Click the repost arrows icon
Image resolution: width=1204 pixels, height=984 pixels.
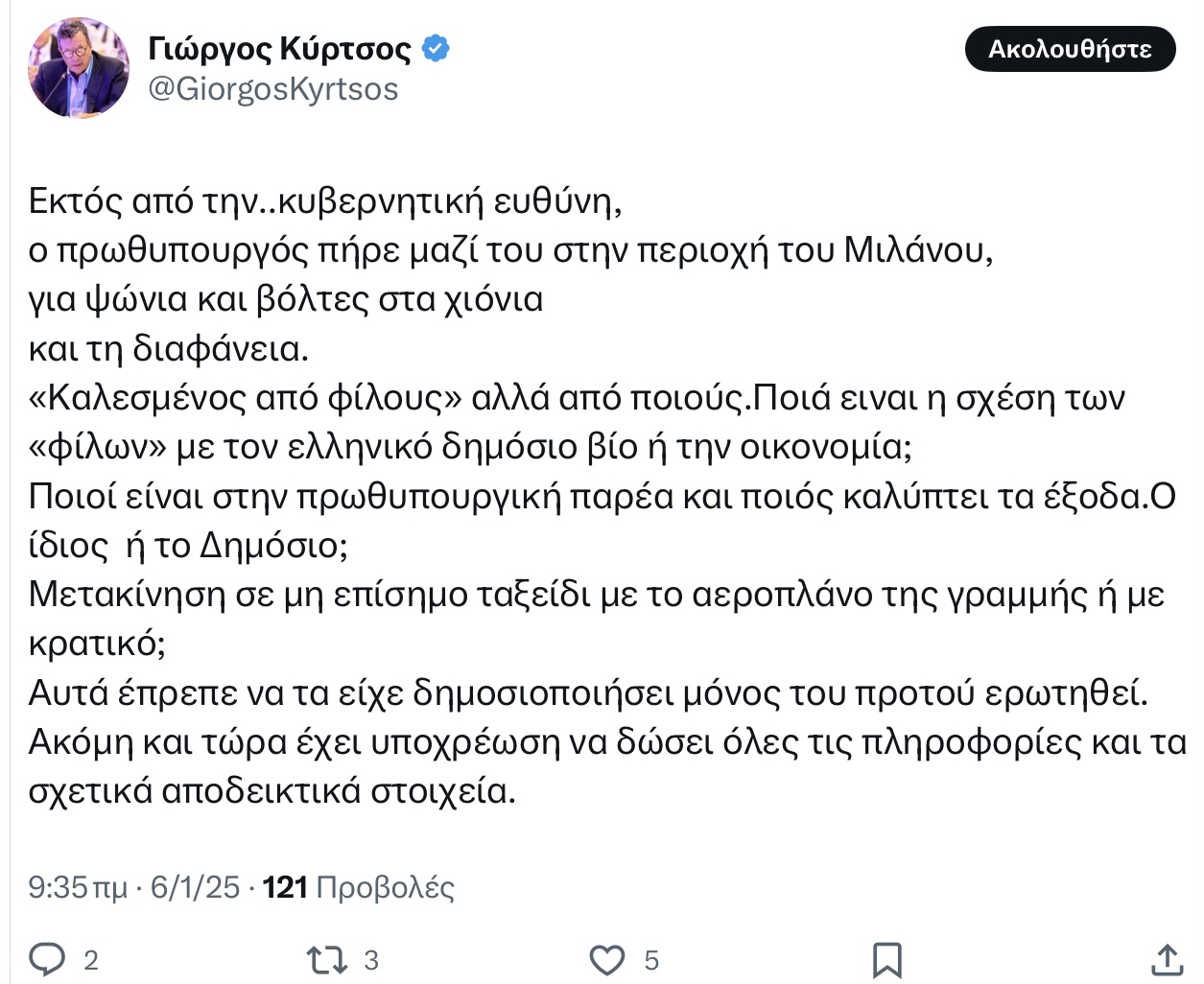tap(326, 959)
